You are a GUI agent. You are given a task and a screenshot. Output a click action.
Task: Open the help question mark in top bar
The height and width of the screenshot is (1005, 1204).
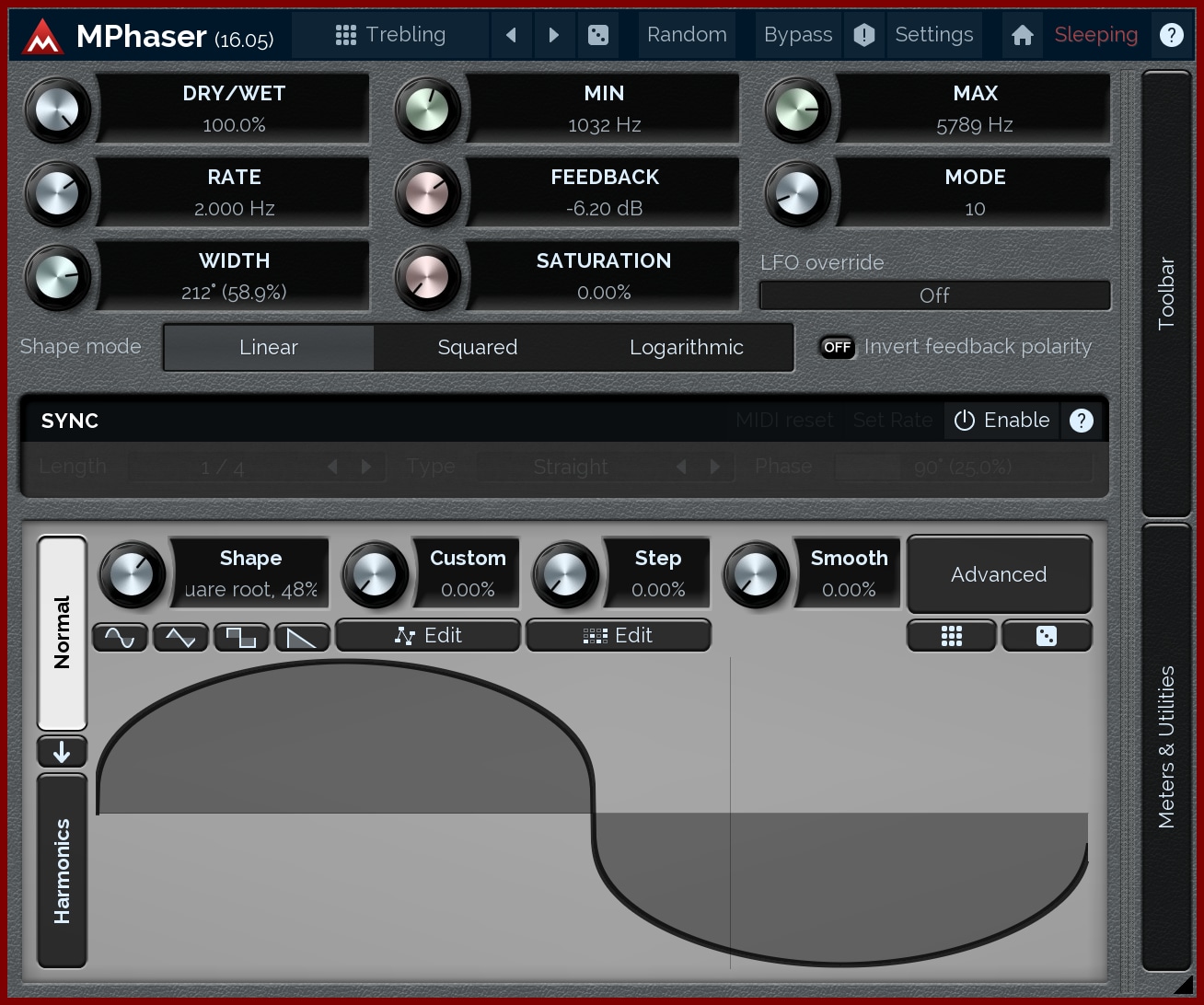tap(1171, 35)
